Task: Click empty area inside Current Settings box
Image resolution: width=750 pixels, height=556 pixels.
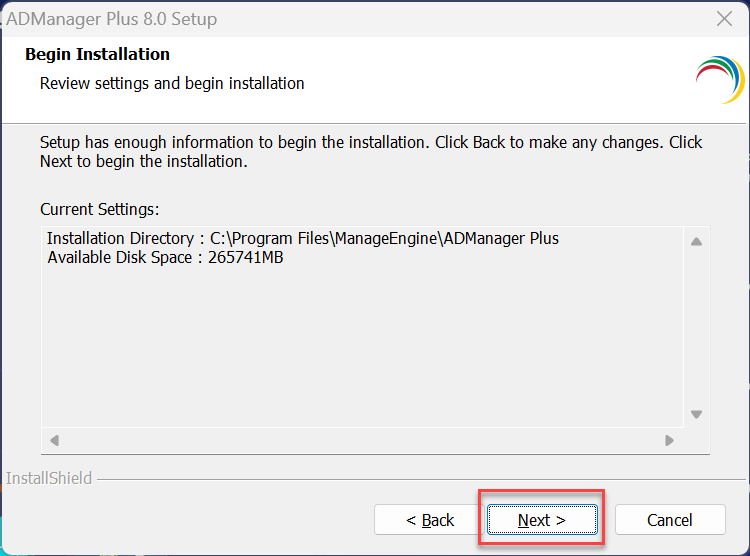Action: (x=360, y=350)
